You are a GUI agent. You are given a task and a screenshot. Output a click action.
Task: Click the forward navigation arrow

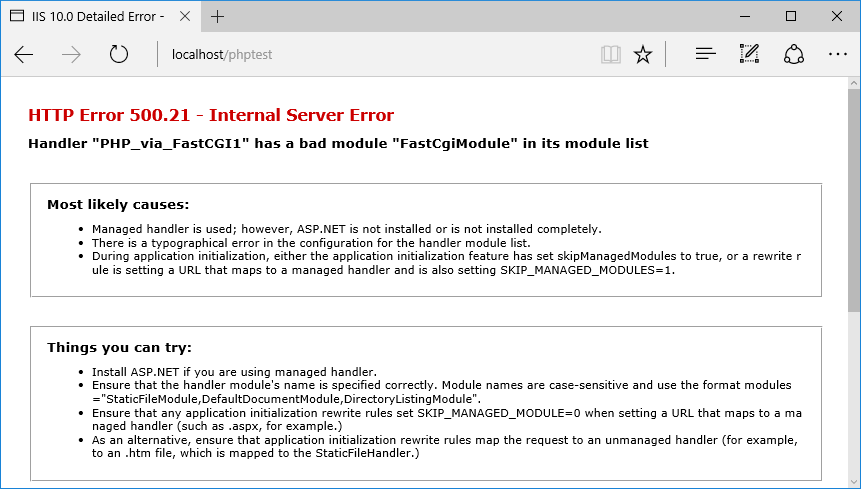tap(71, 54)
